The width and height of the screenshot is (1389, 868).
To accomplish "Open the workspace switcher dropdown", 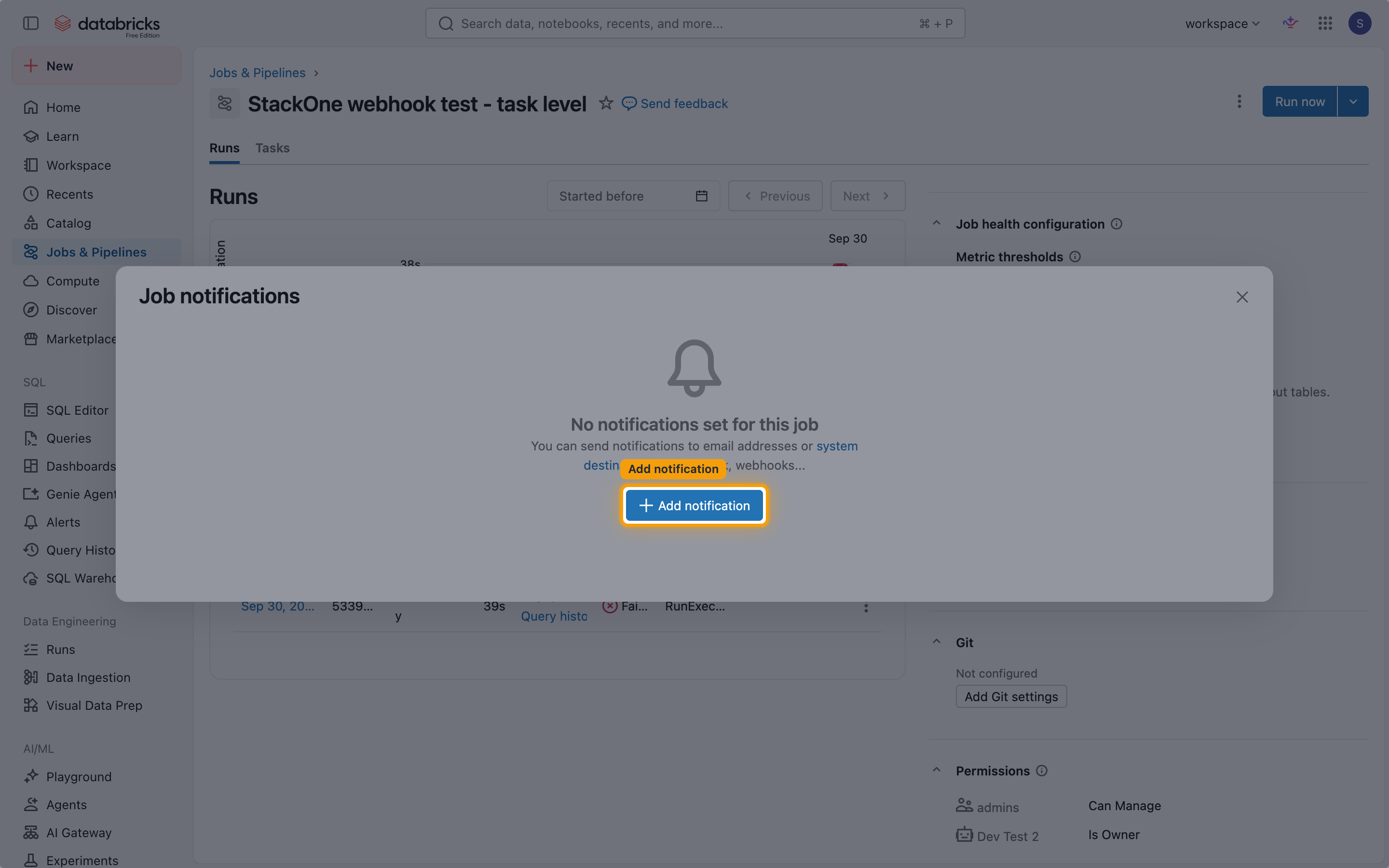I will click(1222, 24).
